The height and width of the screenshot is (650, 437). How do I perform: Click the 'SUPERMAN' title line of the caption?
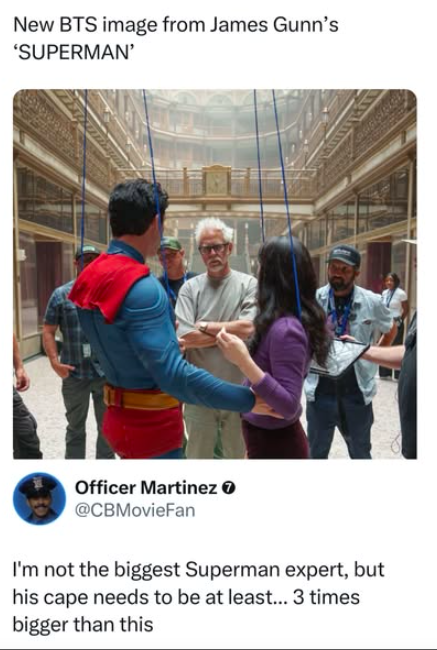point(73,53)
